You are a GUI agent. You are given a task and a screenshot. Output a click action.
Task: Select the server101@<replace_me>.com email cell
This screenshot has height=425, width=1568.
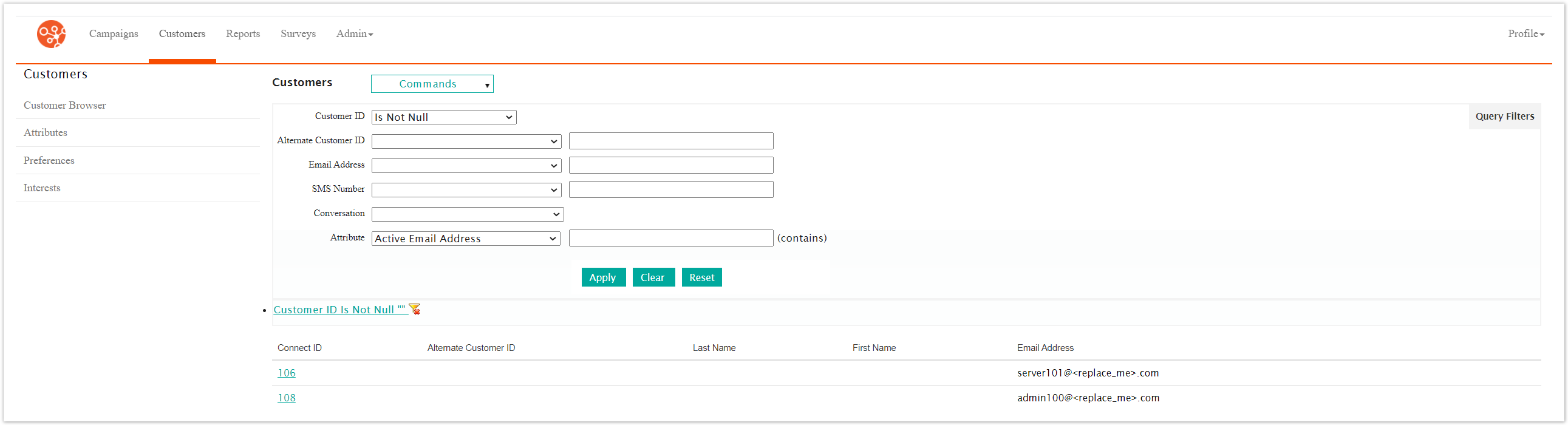tap(1088, 373)
